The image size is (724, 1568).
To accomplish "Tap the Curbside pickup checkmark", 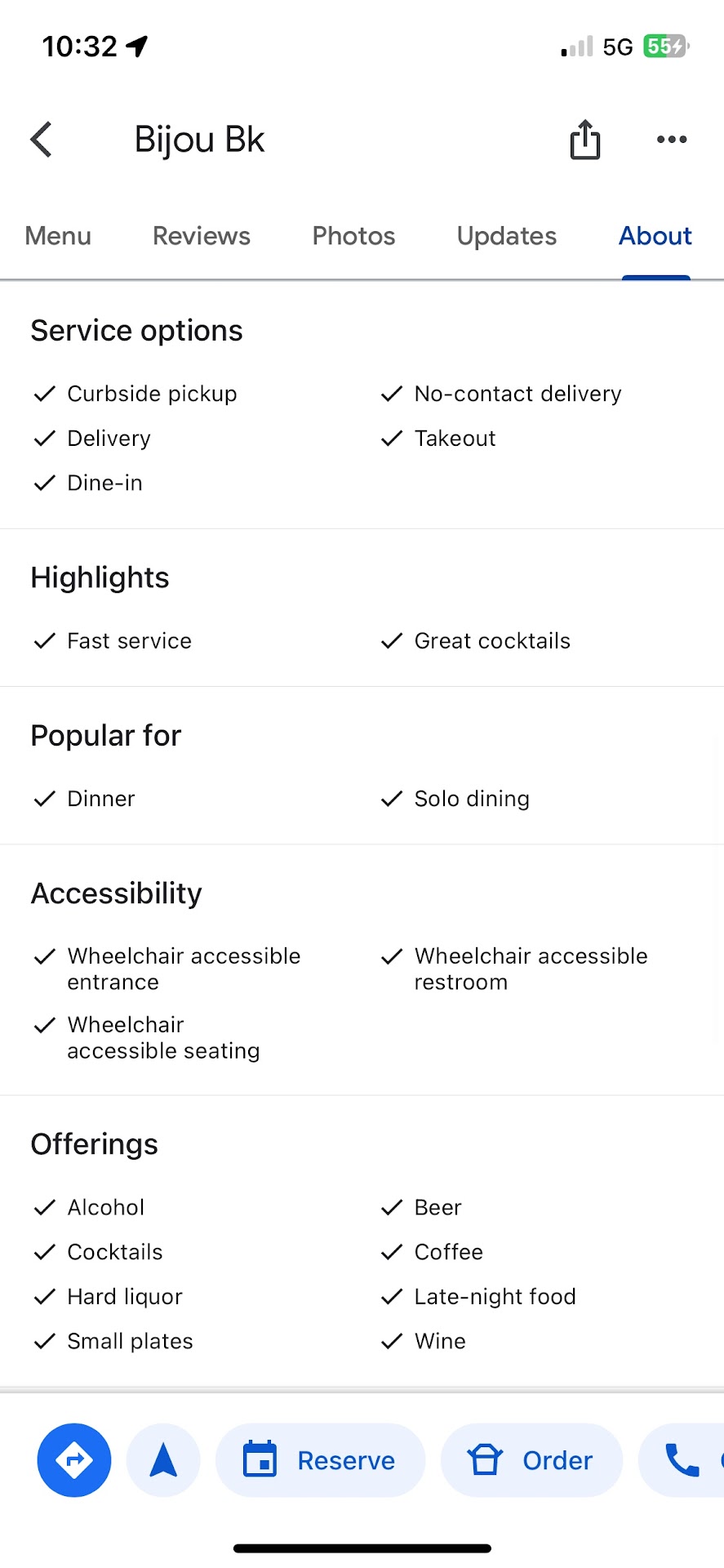I will [45, 394].
